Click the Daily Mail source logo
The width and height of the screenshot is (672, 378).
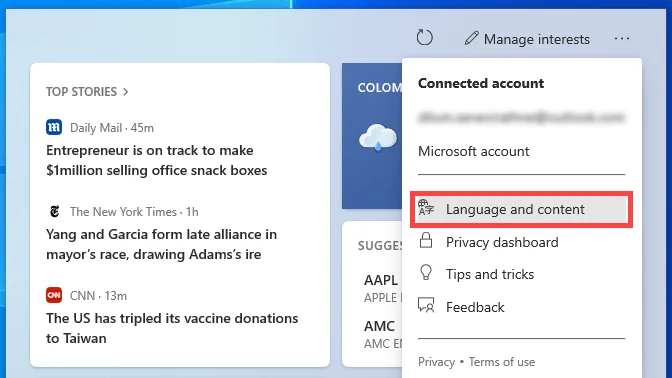pyautogui.click(x=54, y=127)
